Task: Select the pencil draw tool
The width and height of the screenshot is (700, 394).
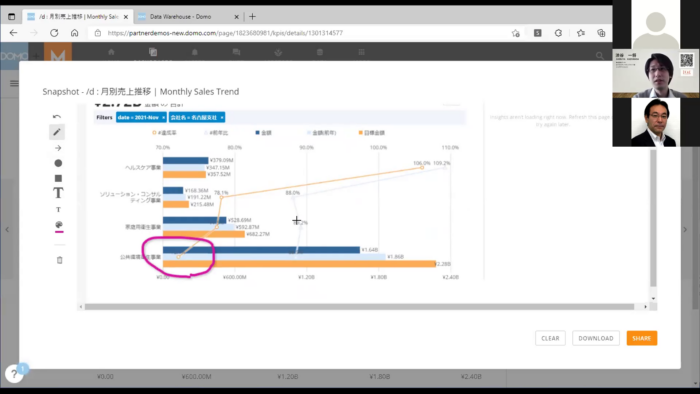Action: [x=57, y=132]
